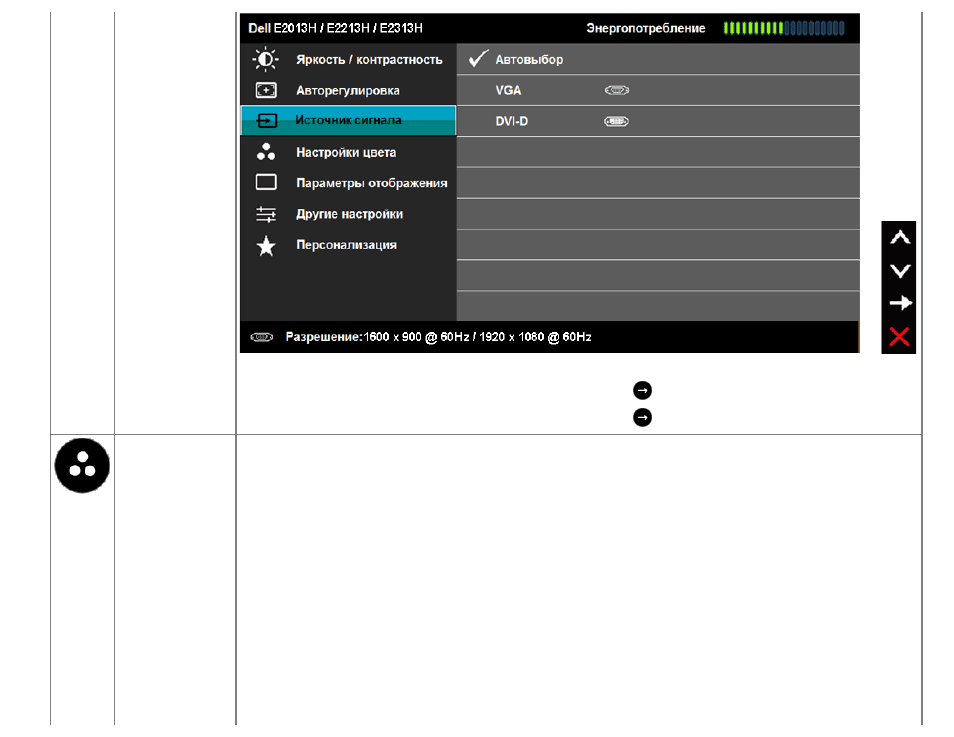Open the Авторегулировка menu item
Image resolution: width=954 pixels, height=737 pixels.
[348, 90]
